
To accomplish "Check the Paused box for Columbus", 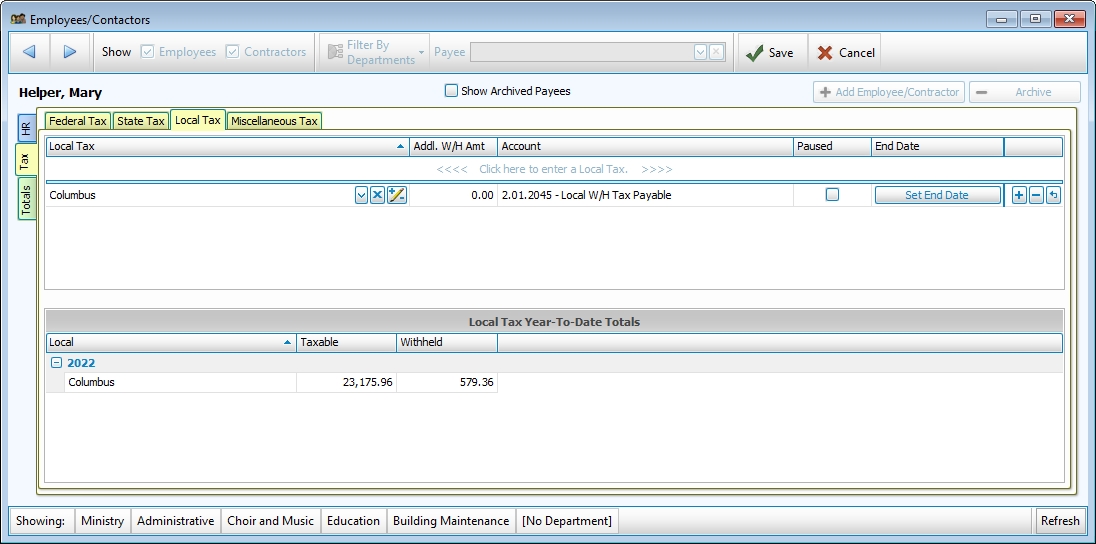I will click(832, 196).
